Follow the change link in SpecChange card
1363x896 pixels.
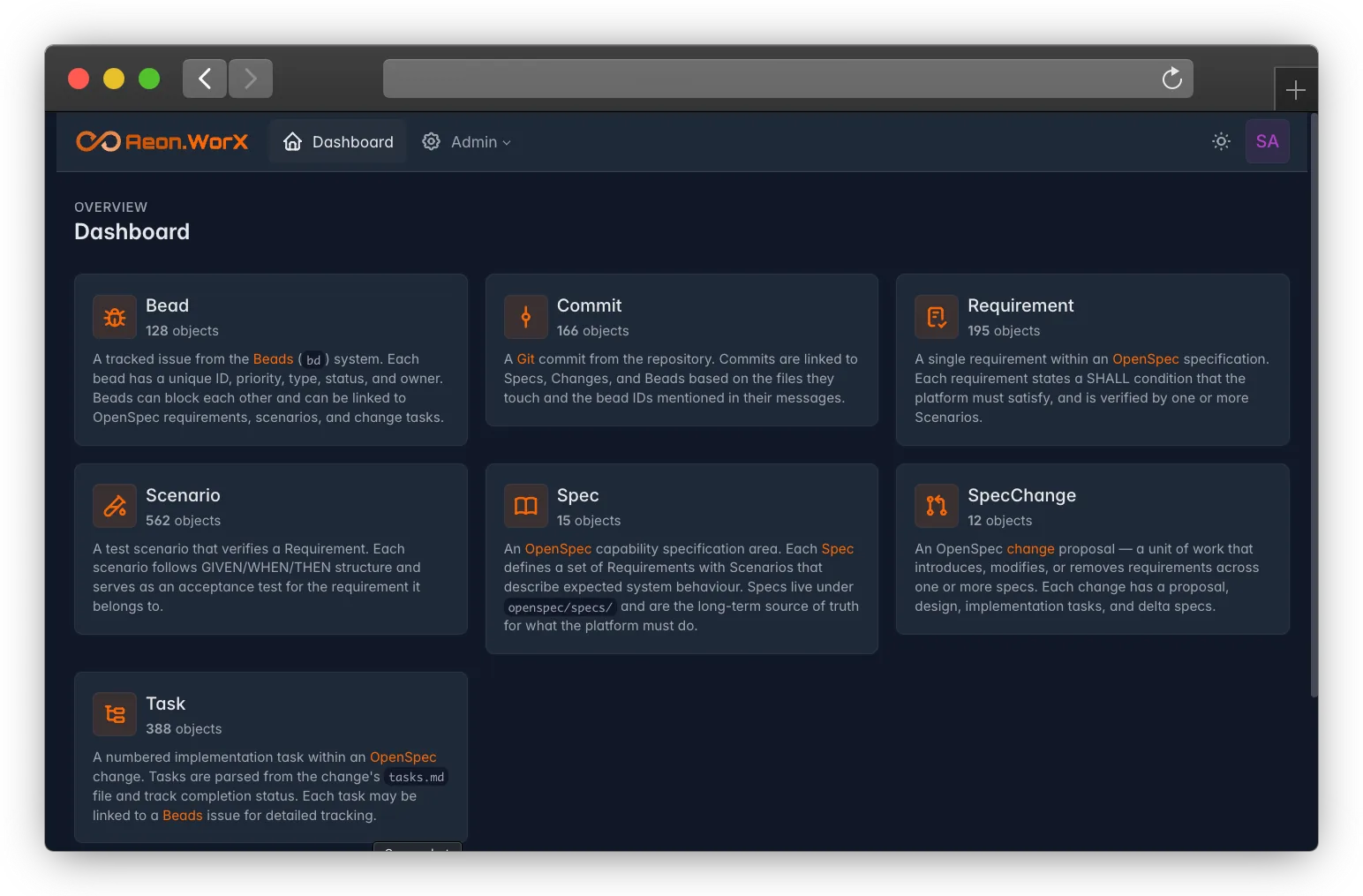[1030, 549]
